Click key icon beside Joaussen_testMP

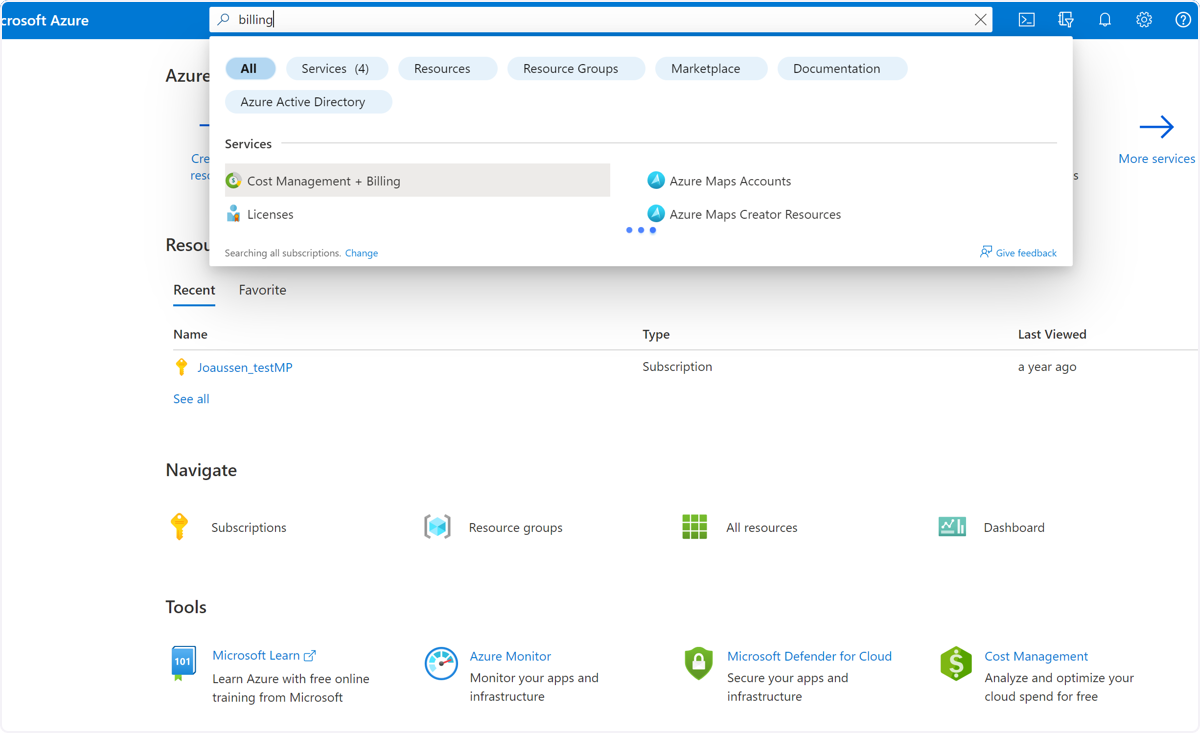coord(181,367)
